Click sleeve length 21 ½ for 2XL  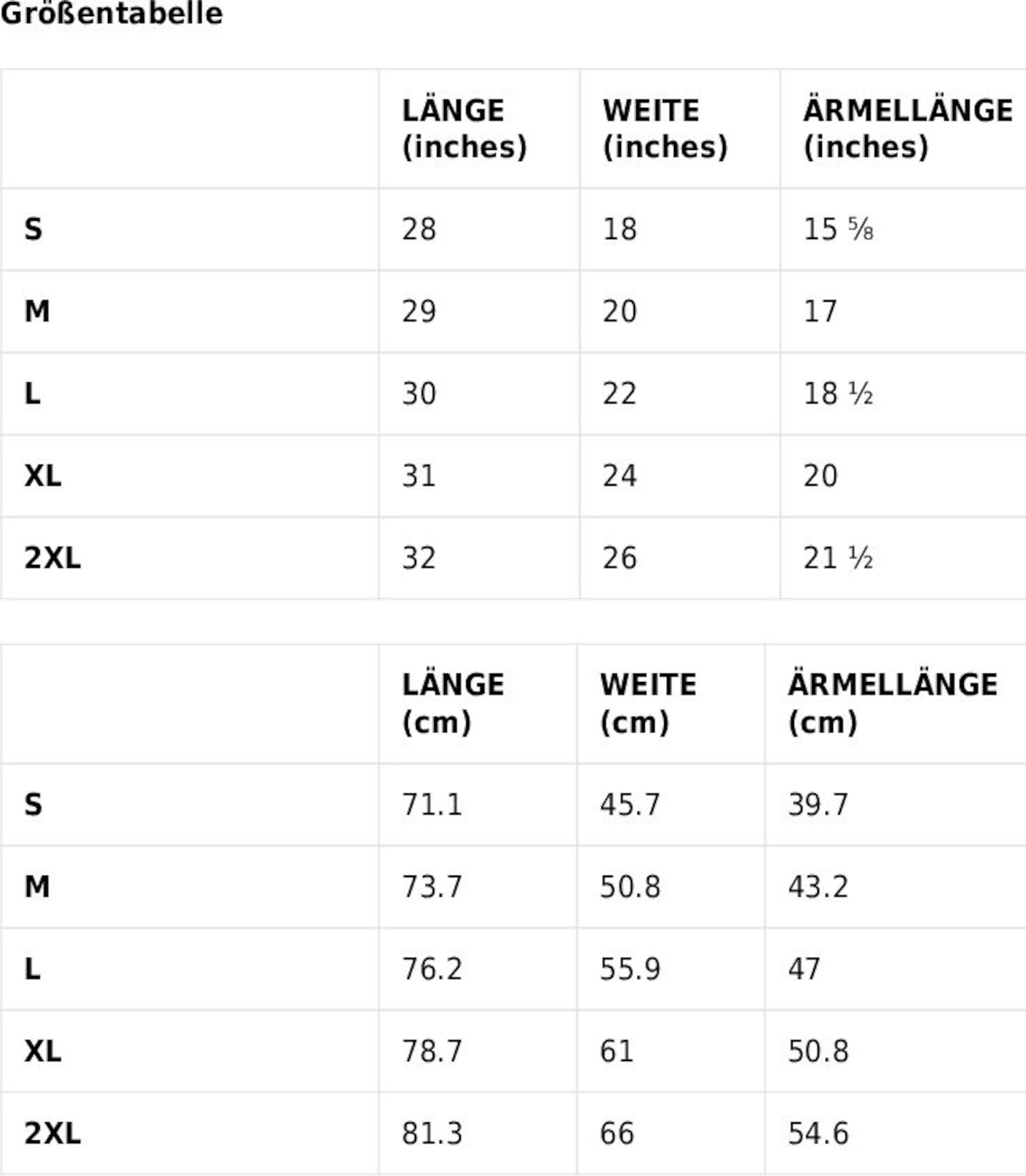tap(838, 558)
